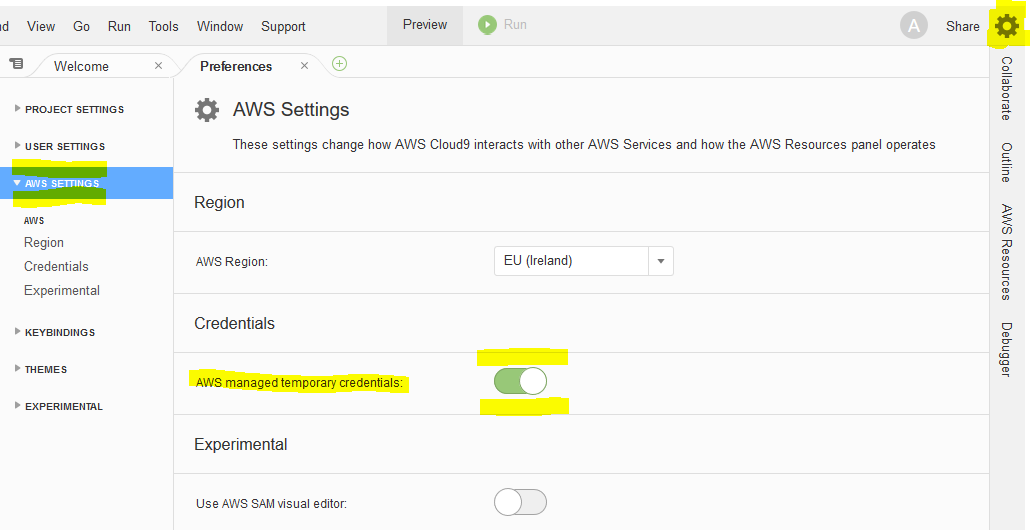This screenshot has height=530, width=1030.
Task: Open the Debugger side panel
Action: (1006, 349)
